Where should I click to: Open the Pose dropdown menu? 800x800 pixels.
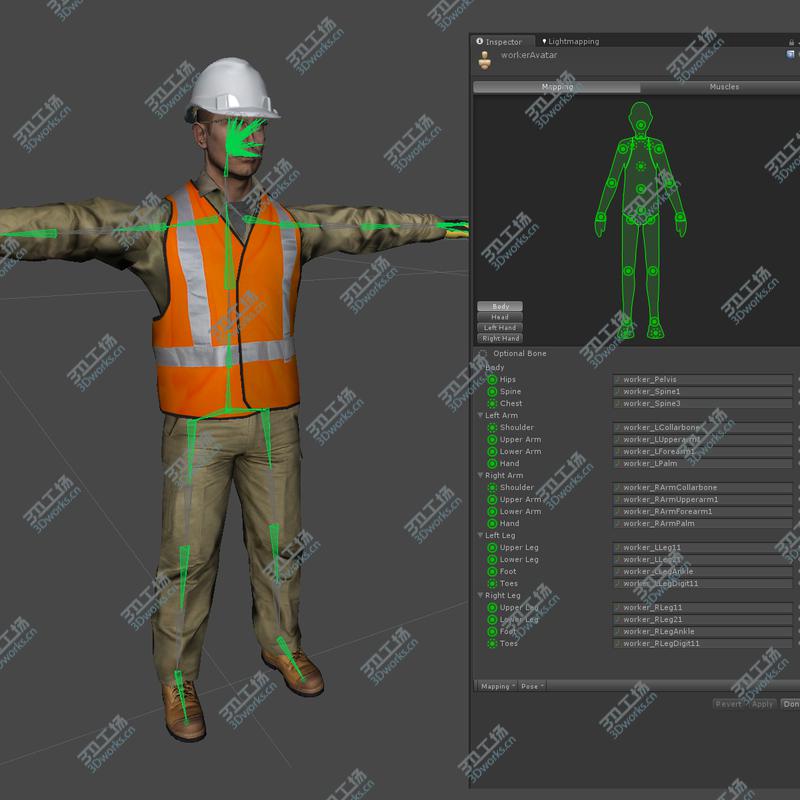click(532, 686)
